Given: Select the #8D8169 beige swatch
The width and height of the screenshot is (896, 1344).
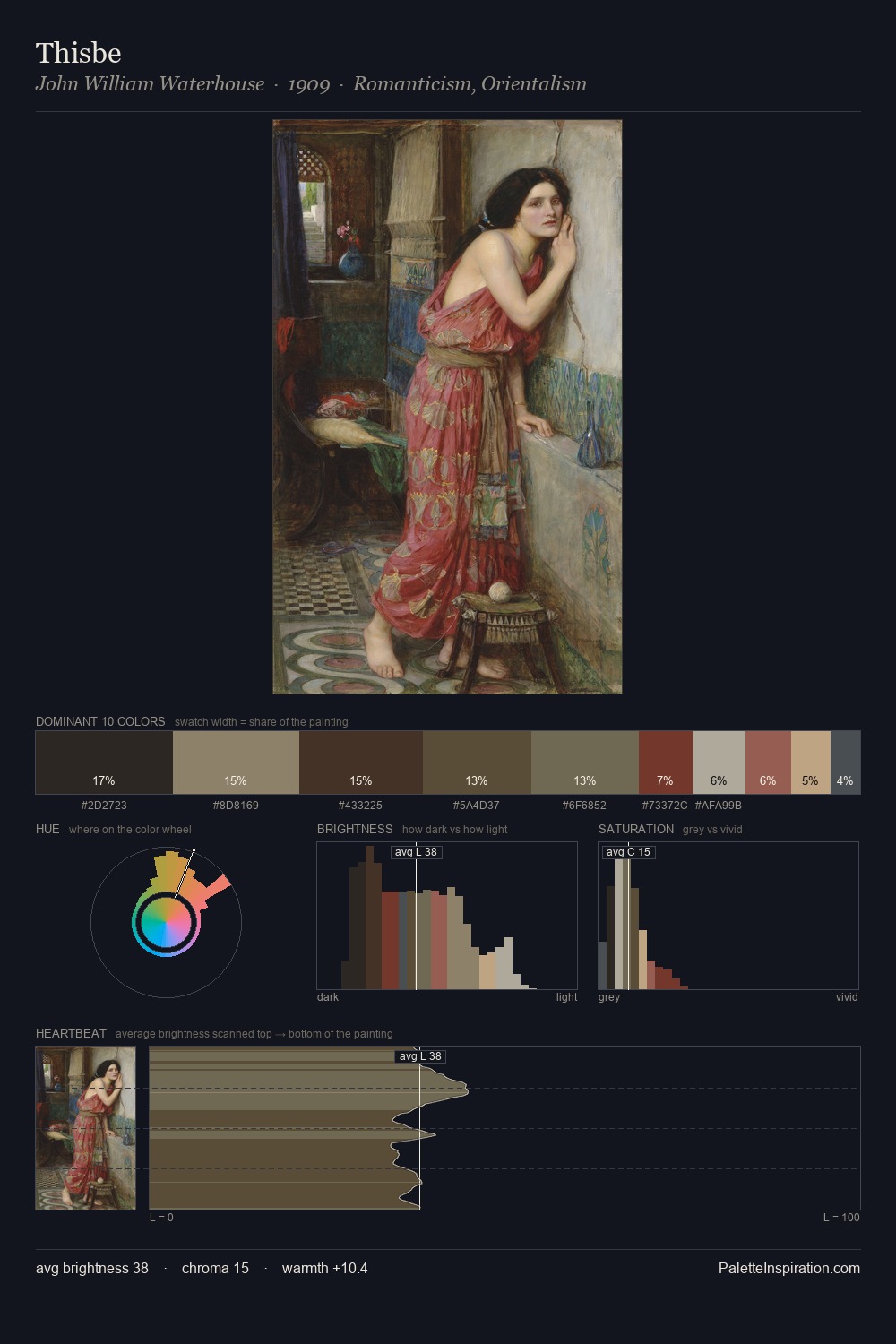Looking at the screenshot, I should tap(236, 762).
